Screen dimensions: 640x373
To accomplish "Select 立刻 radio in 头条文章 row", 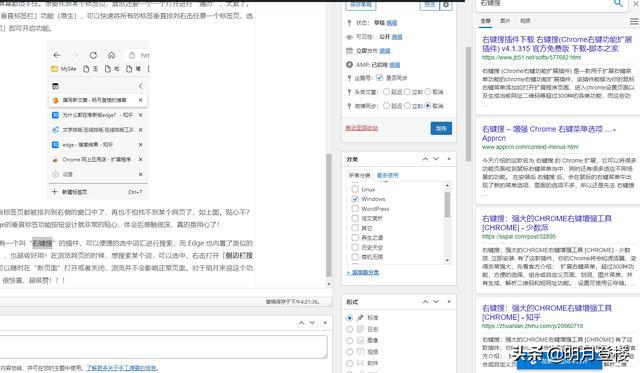I will pyautogui.click(x=407, y=92).
